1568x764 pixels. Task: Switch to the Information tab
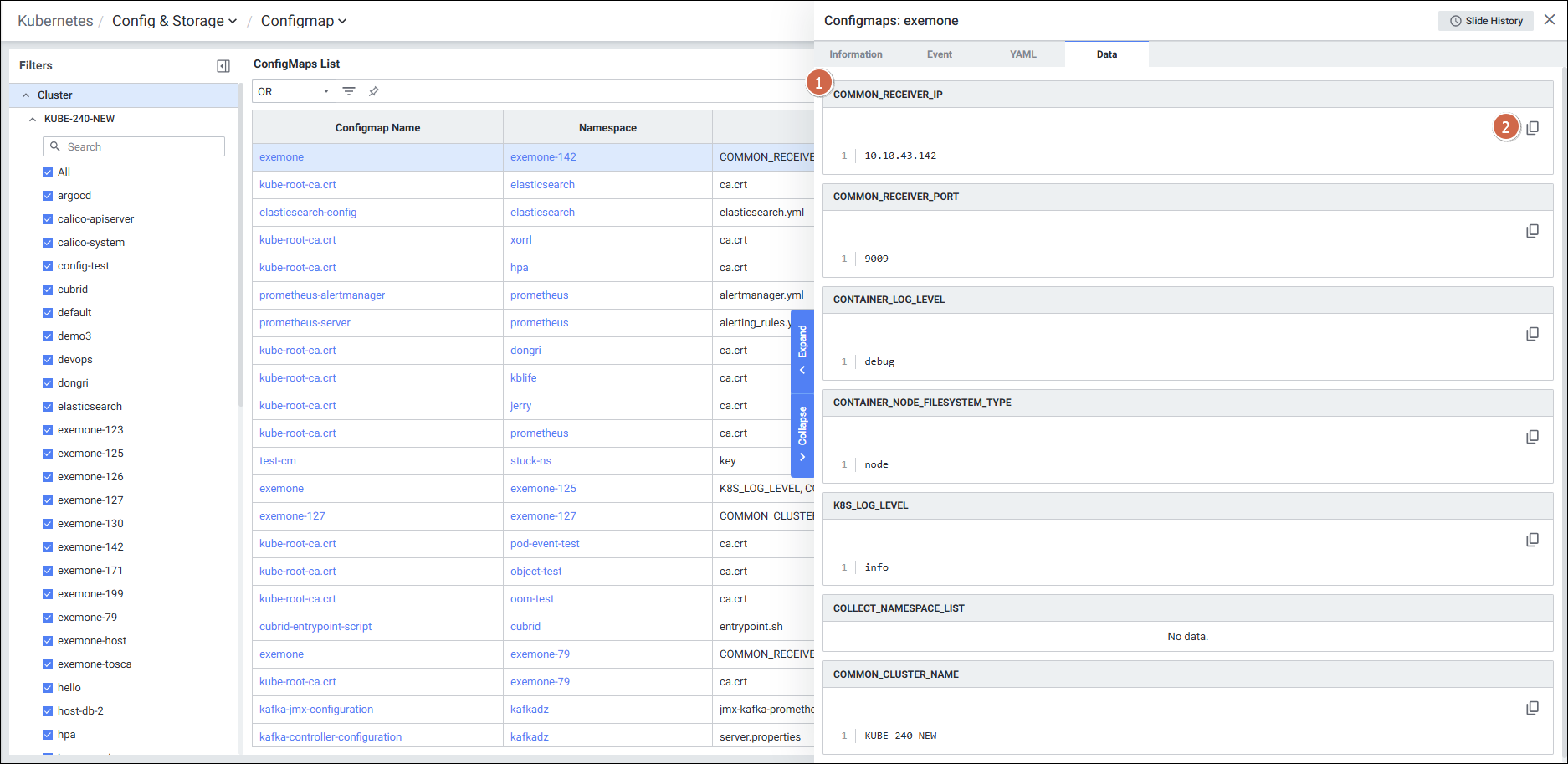pos(855,54)
